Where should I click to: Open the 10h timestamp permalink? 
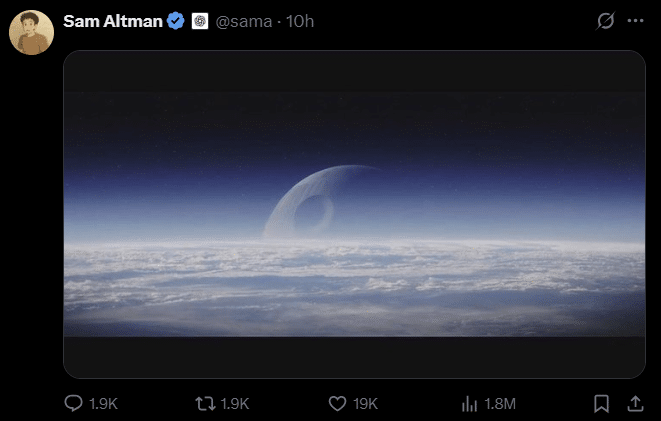click(300, 21)
